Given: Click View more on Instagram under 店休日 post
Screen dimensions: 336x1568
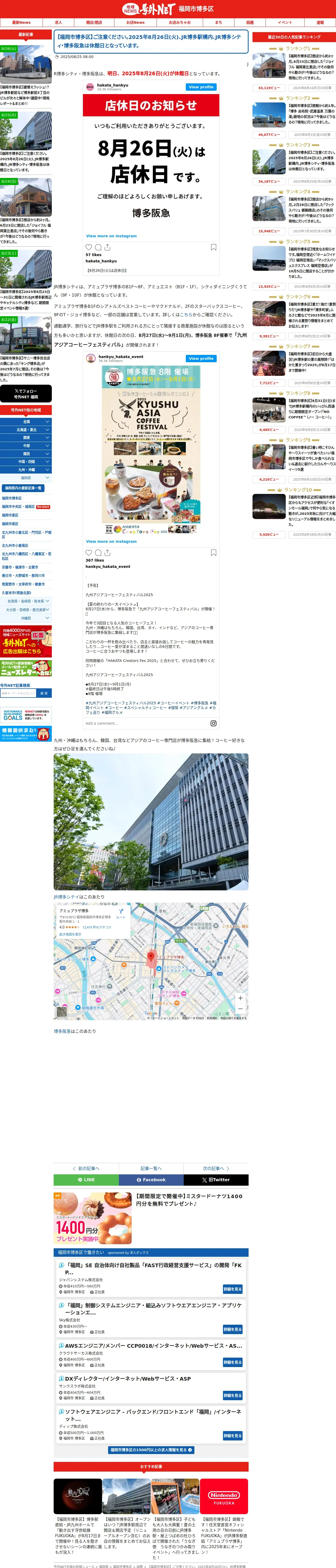Looking at the screenshot, I should [x=111, y=236].
